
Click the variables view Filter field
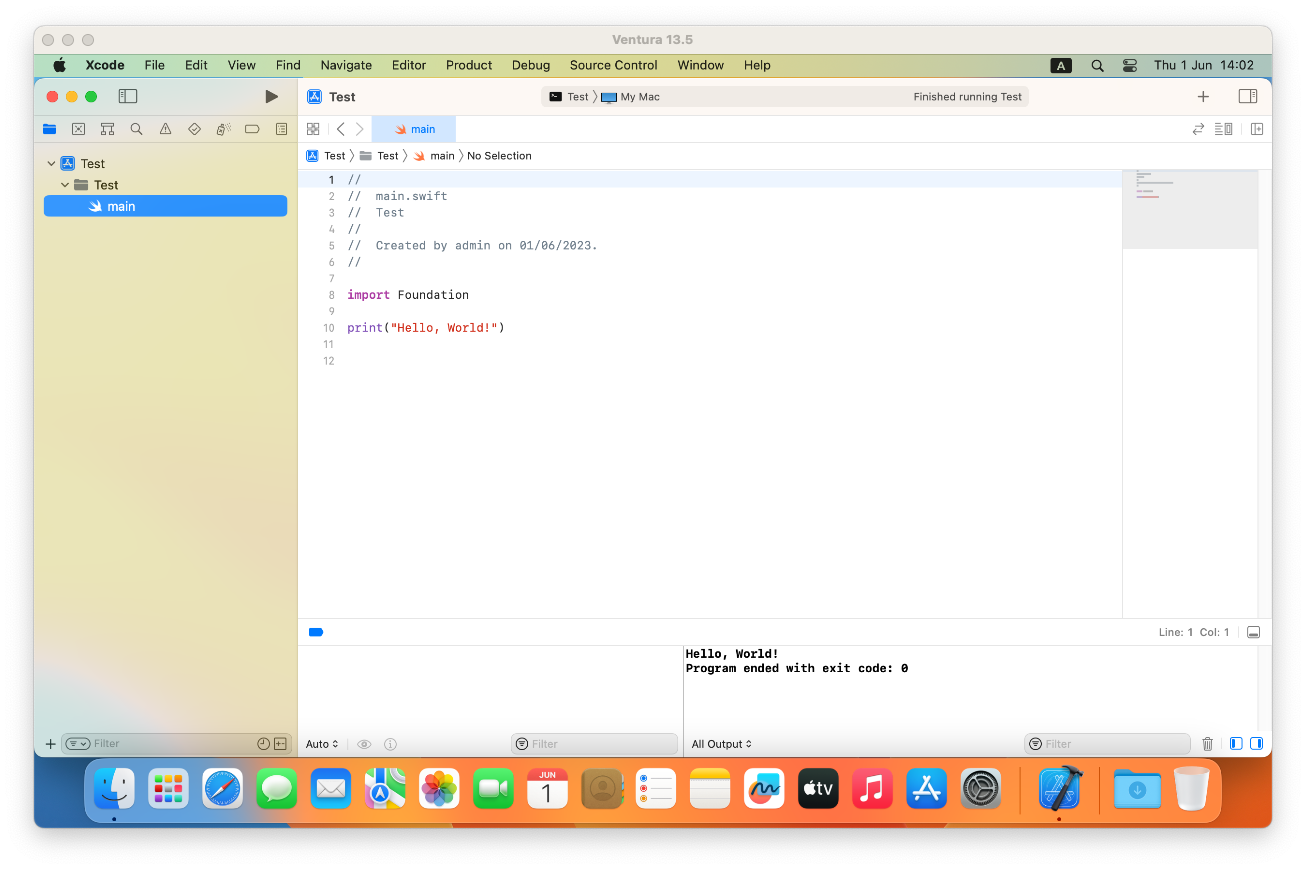pyautogui.click(x=594, y=744)
